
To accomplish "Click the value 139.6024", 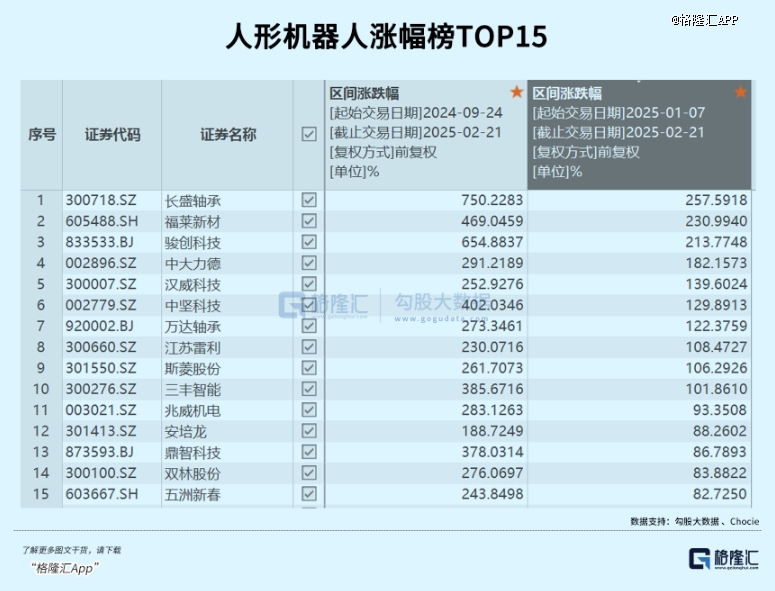I will [x=716, y=284].
